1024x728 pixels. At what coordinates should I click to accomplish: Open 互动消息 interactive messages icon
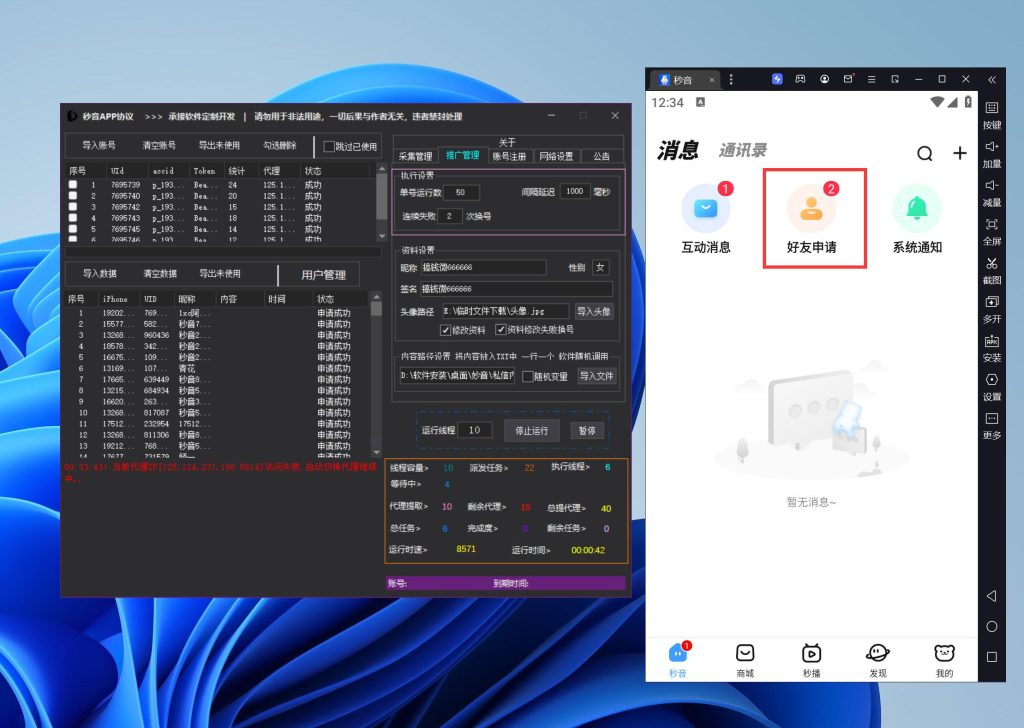[705, 208]
